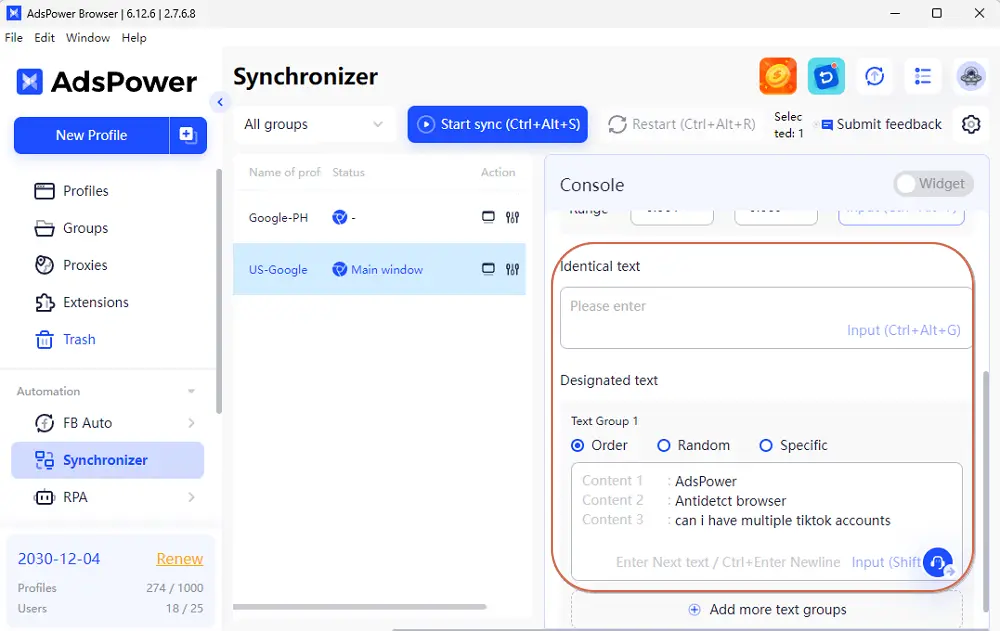Open the support headset chat bubble
The height and width of the screenshot is (631, 1000).
tap(938, 562)
